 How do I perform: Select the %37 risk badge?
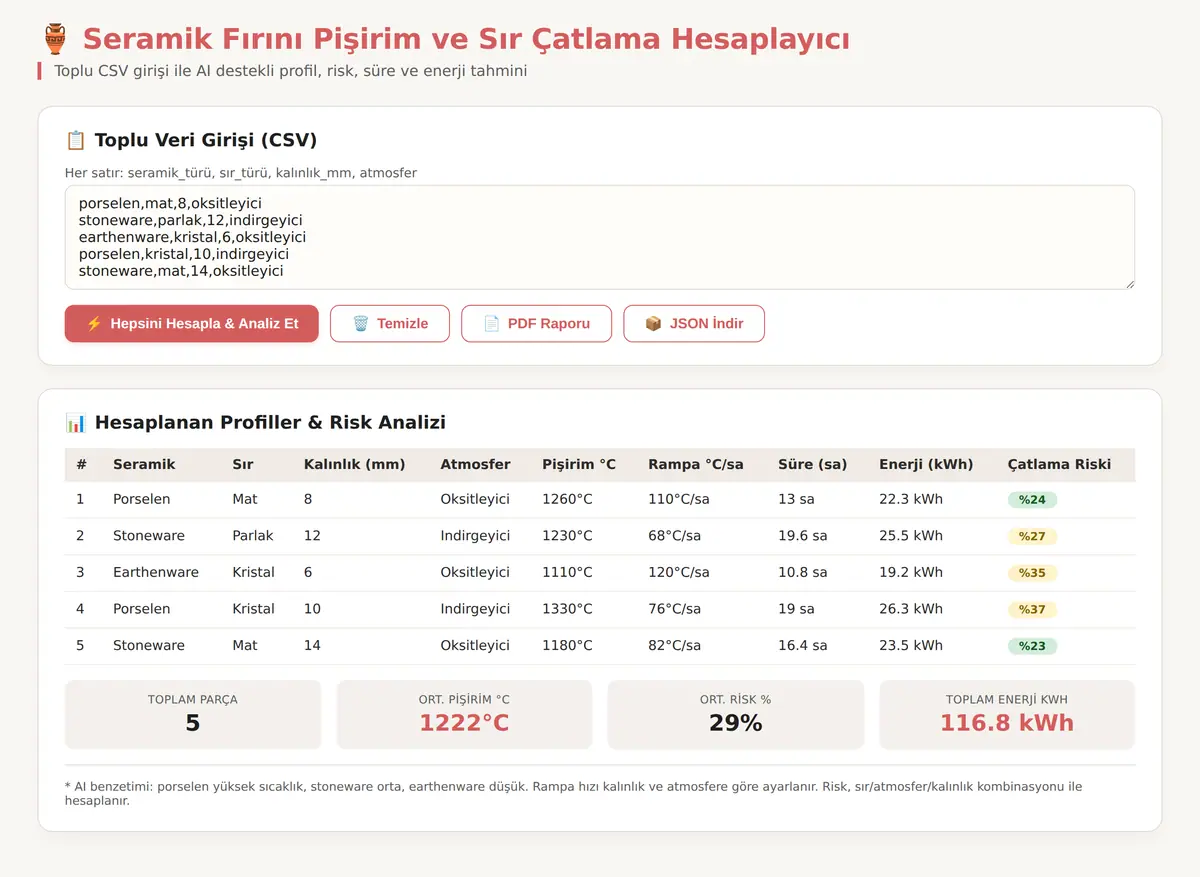click(x=1032, y=610)
